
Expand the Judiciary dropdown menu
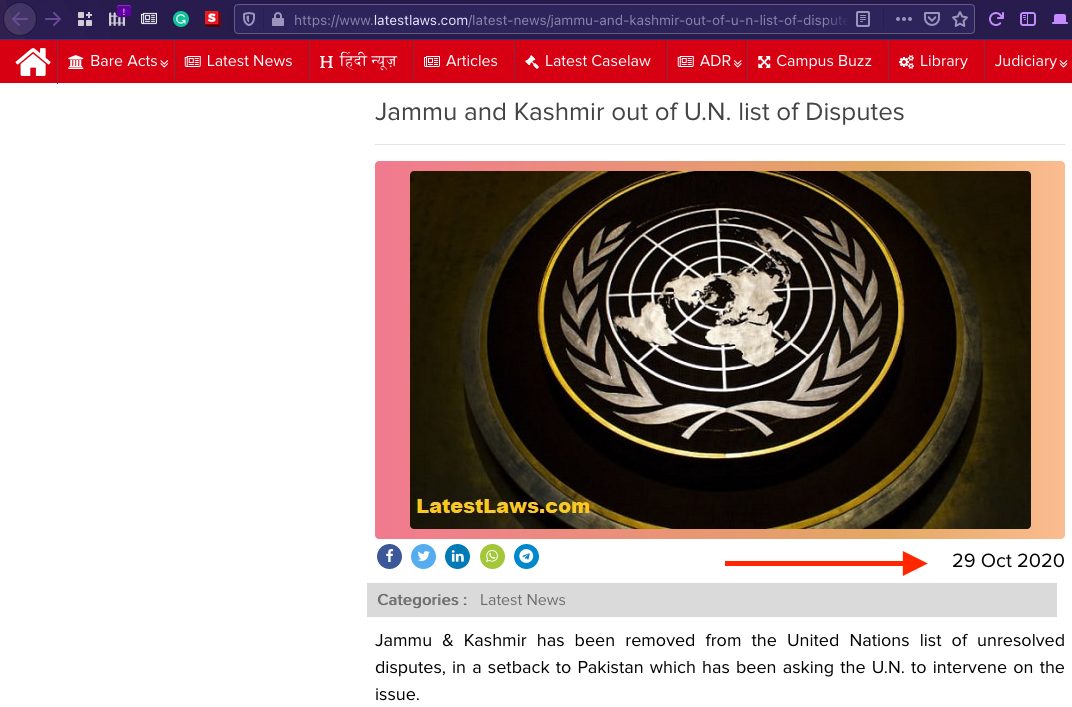1030,62
